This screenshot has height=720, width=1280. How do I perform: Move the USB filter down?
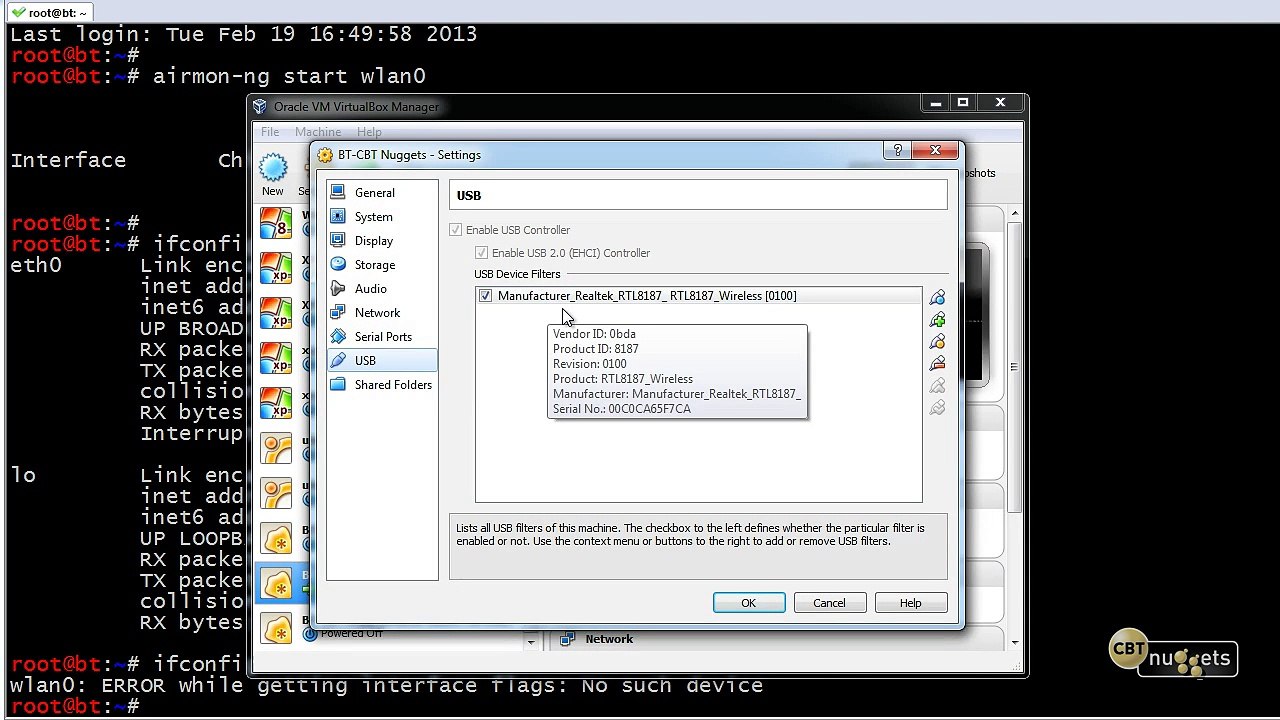tap(937, 408)
